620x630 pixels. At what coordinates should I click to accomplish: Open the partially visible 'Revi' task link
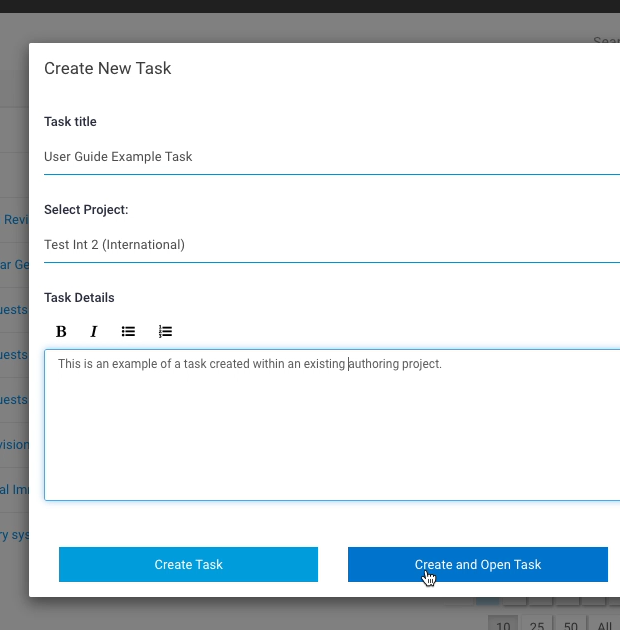coord(16,220)
